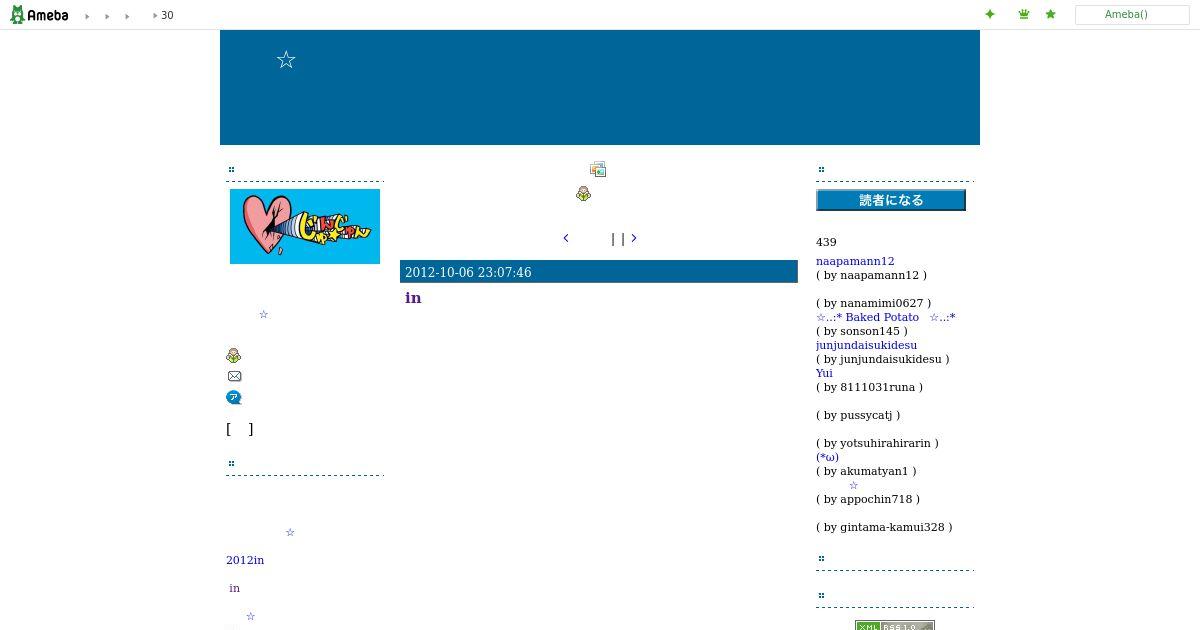Viewport: 1200px width, 630px height.
Task: Select the text '( by naapamann12 )'
Action: pos(871,275)
